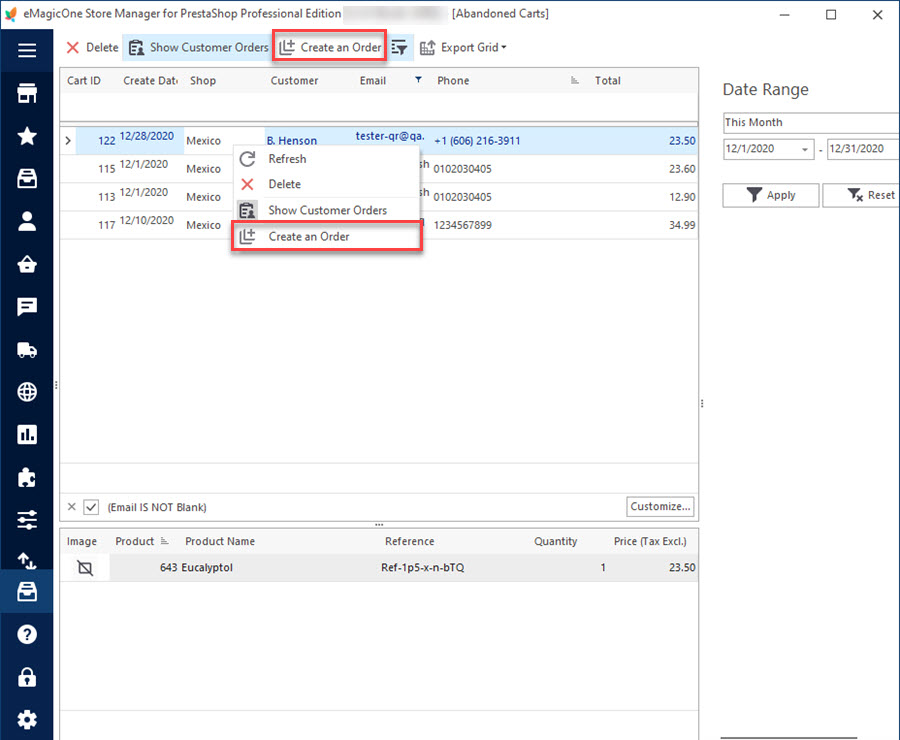This screenshot has width=900, height=740.
Task: Click the Ref-1p5-x-n-bTQ reference cell
Action: (x=422, y=568)
